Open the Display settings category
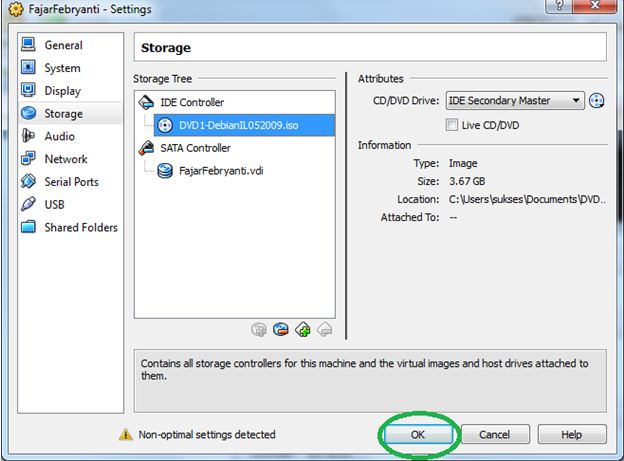 [x=70, y=91]
